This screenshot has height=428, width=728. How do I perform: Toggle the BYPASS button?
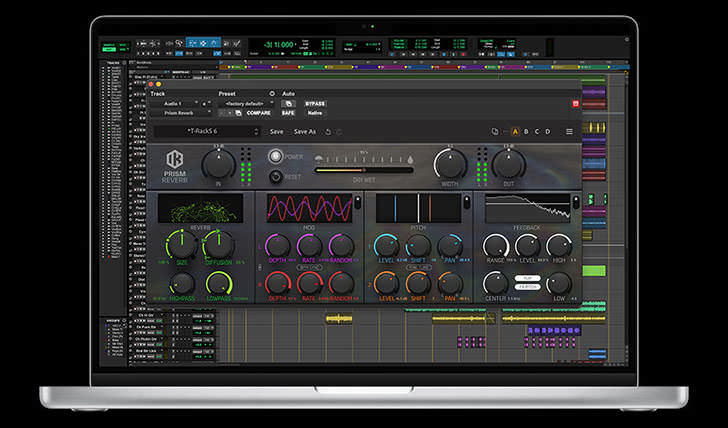point(315,104)
